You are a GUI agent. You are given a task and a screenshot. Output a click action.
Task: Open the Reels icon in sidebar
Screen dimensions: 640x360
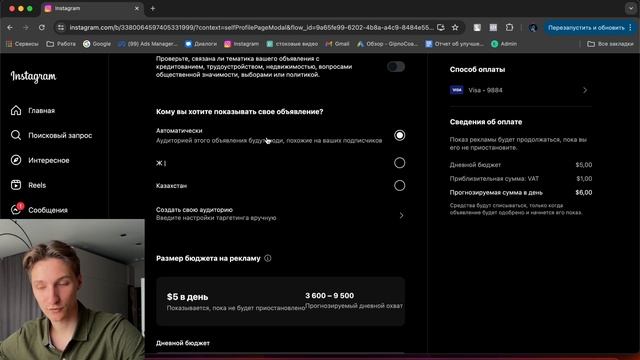(x=16, y=185)
